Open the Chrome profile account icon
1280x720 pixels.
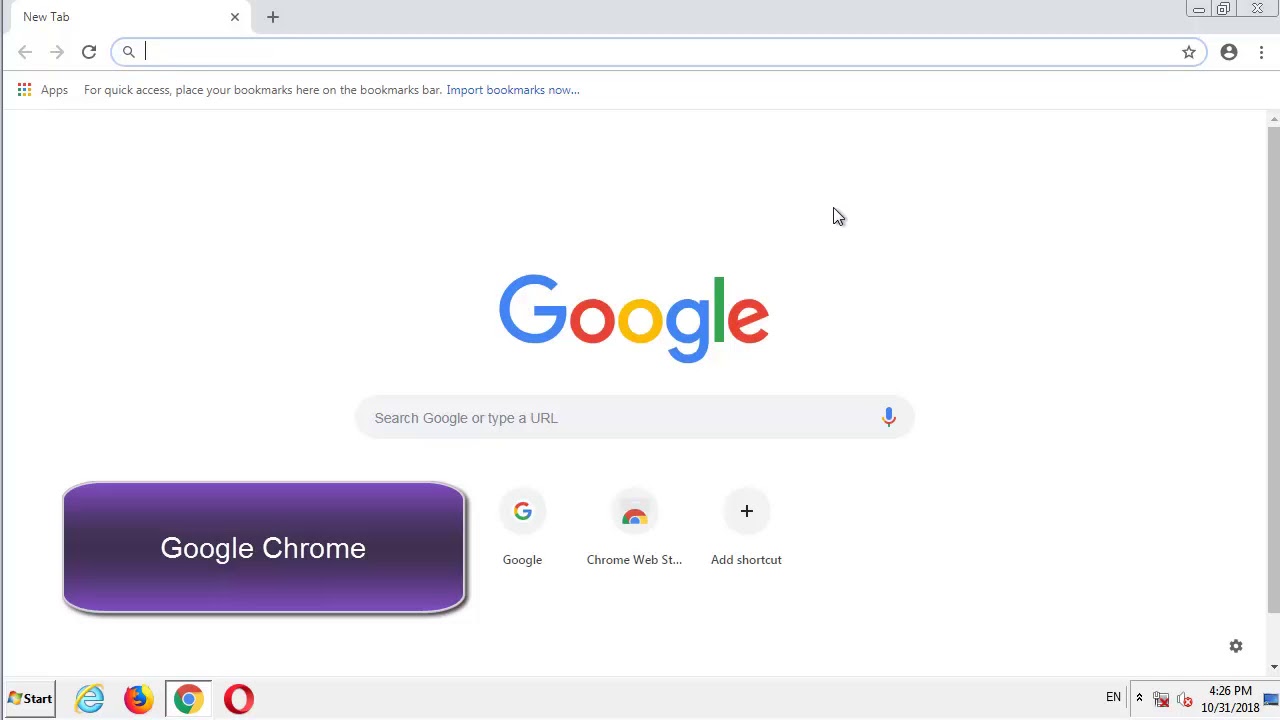(x=1229, y=52)
